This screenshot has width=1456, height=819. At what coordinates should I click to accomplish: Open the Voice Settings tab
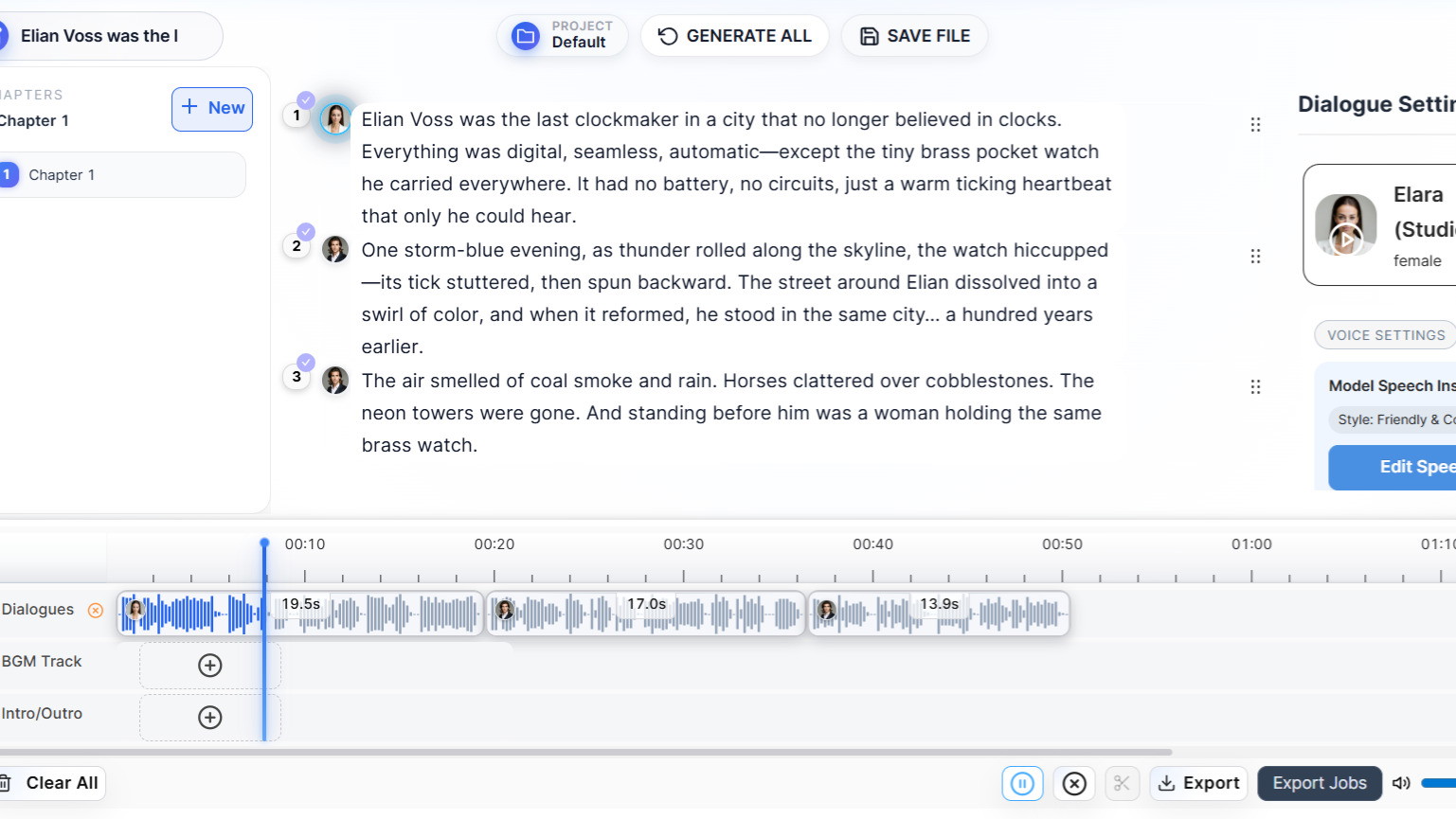point(1385,335)
